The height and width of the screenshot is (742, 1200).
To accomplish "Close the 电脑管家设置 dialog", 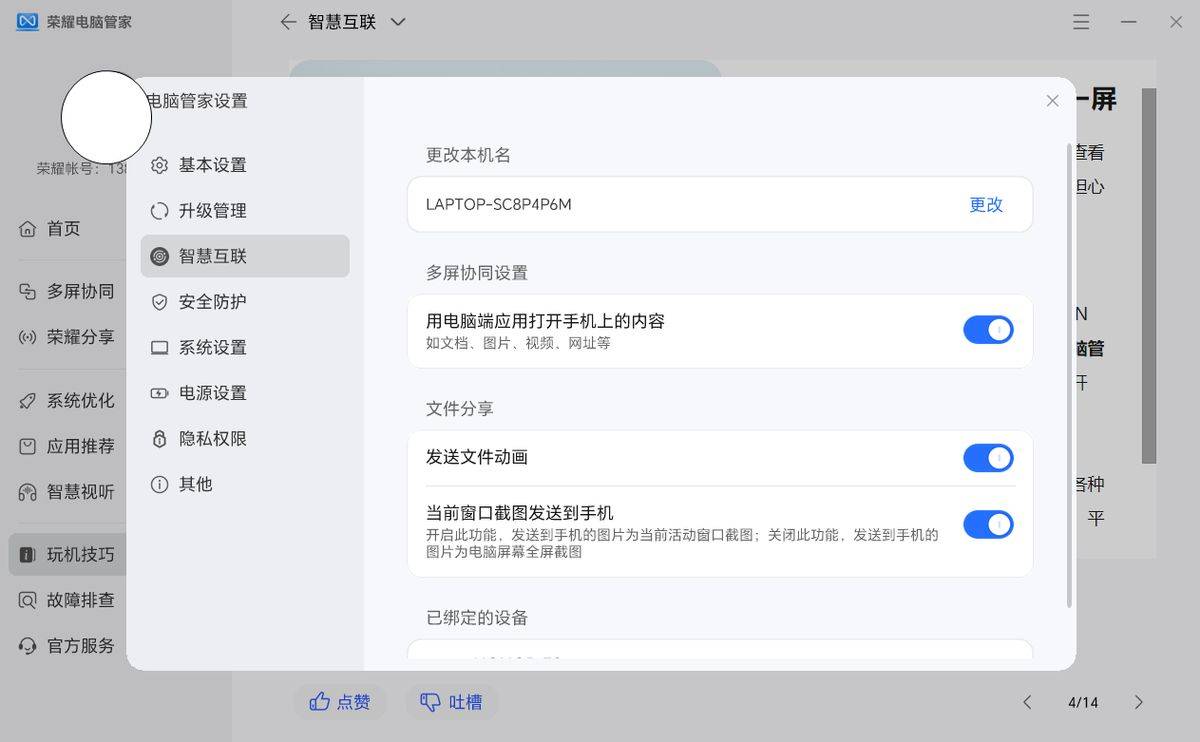I will click(x=1052, y=101).
